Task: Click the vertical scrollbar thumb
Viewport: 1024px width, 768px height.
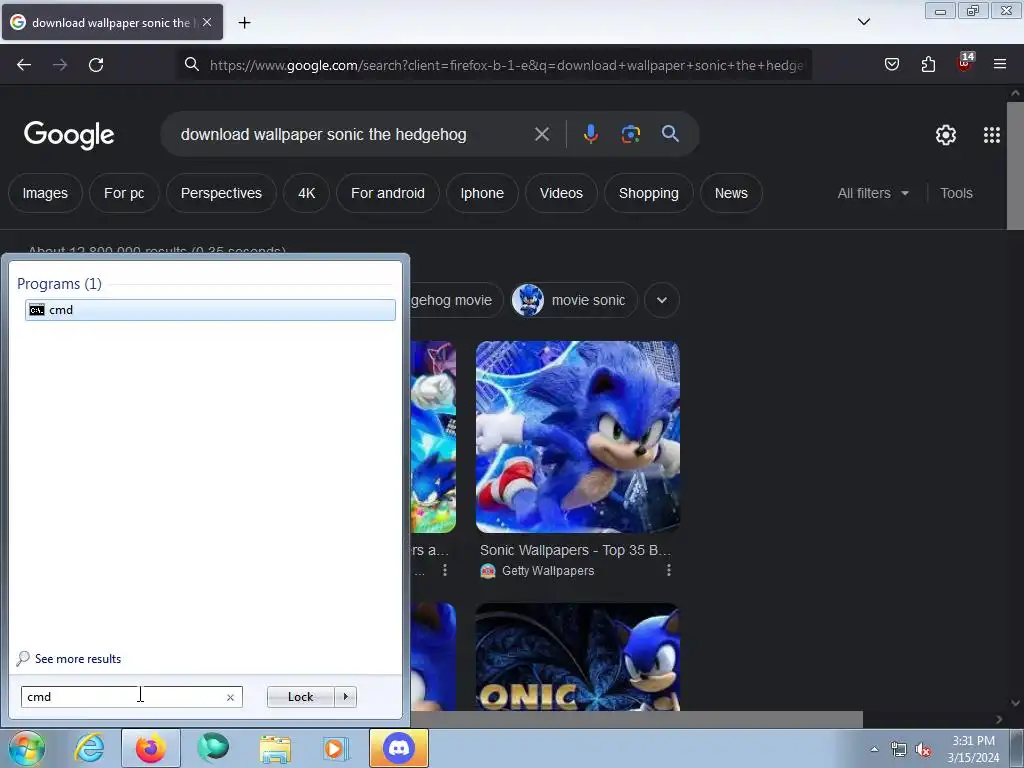Action: 1015,166
